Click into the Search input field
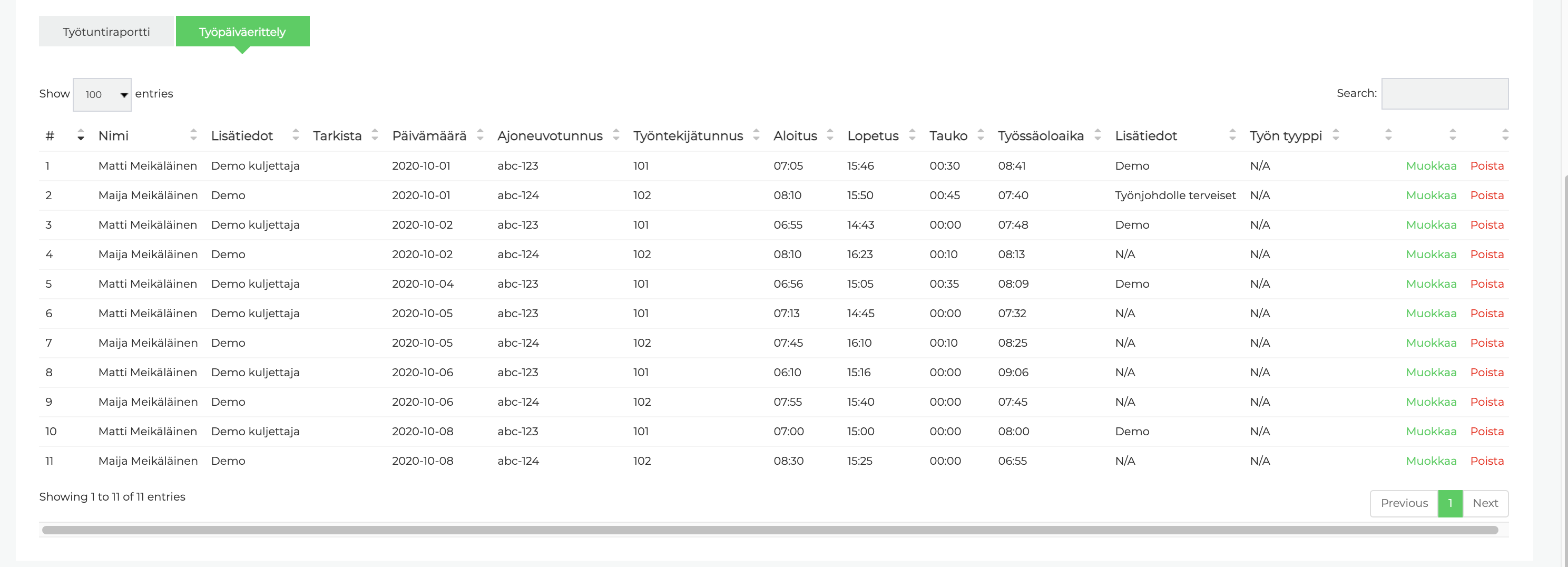 click(1444, 94)
